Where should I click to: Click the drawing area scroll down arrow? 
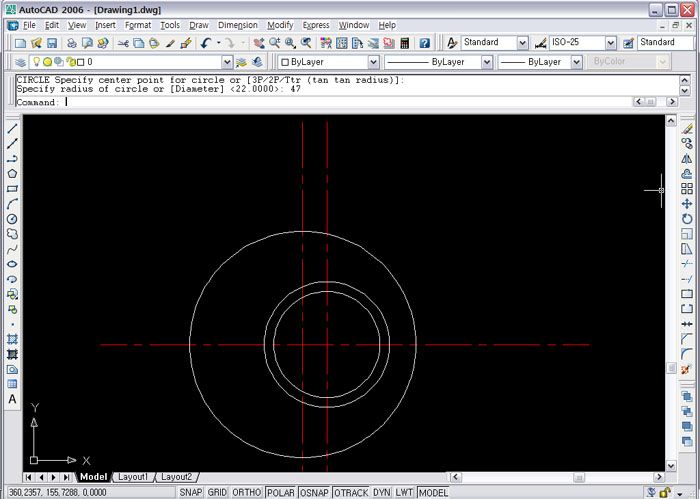point(671,466)
